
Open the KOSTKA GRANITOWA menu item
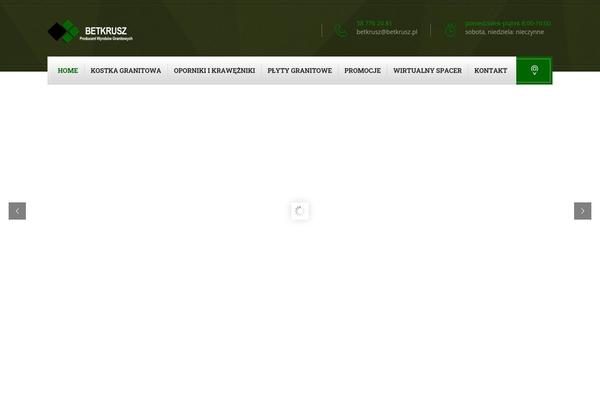tap(126, 70)
